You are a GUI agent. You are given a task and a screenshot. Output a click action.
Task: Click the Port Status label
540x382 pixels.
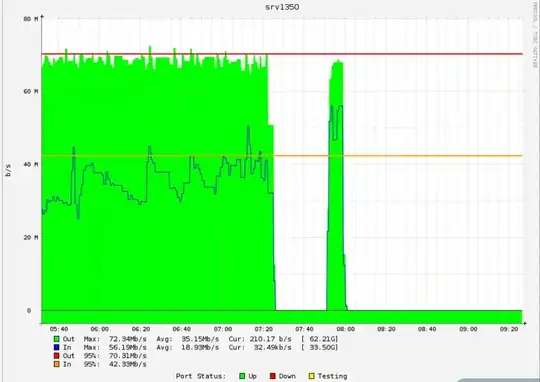tap(200, 376)
